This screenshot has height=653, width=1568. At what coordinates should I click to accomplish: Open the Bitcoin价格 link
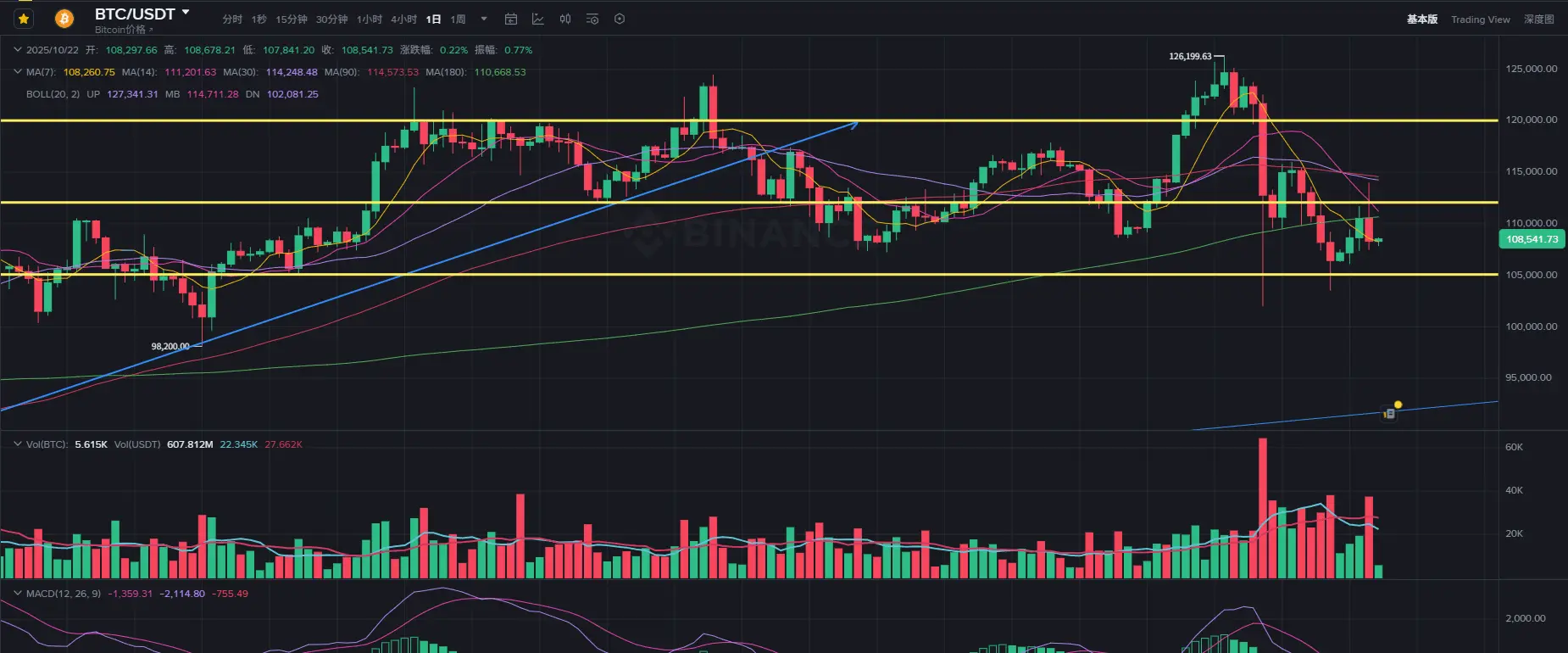click(x=124, y=30)
